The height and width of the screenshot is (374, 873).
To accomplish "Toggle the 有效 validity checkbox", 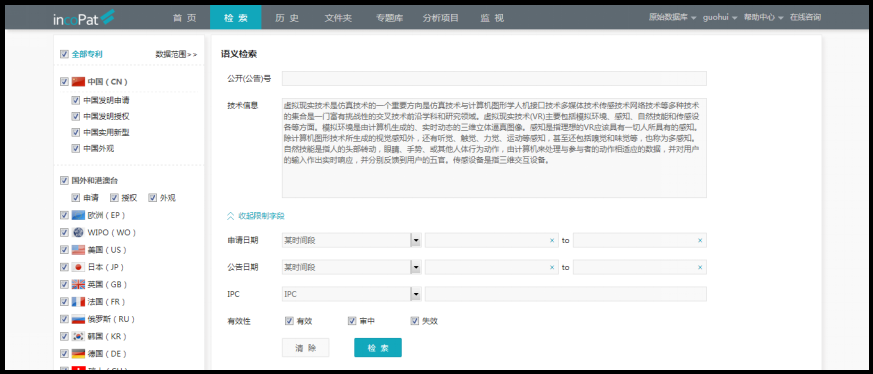I will click(x=289, y=321).
